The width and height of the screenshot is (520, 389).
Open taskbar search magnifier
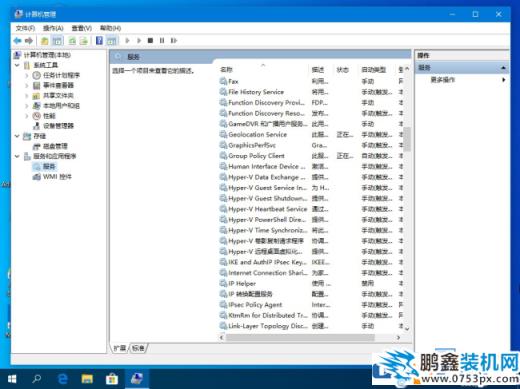pyautogui.click(x=37, y=379)
